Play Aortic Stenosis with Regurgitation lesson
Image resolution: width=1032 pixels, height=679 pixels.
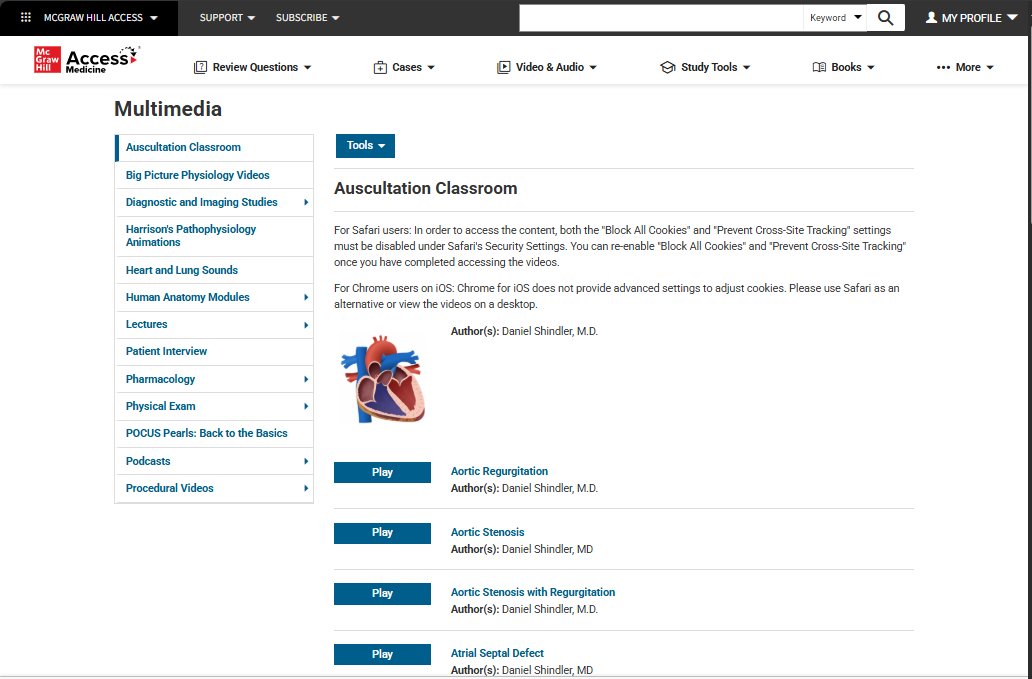pyautogui.click(x=382, y=593)
